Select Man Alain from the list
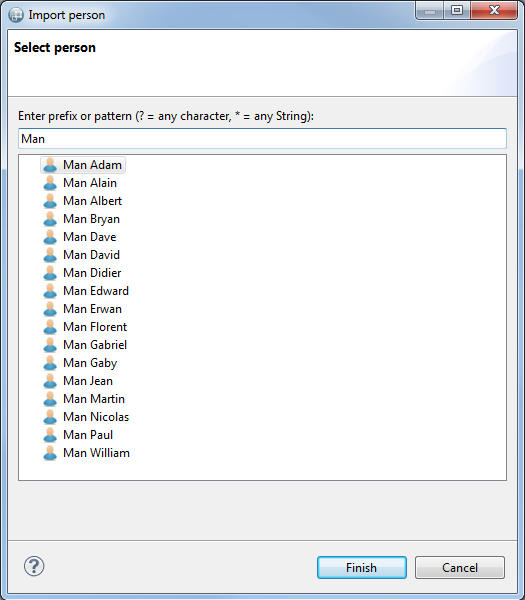525x600 pixels. click(90, 183)
